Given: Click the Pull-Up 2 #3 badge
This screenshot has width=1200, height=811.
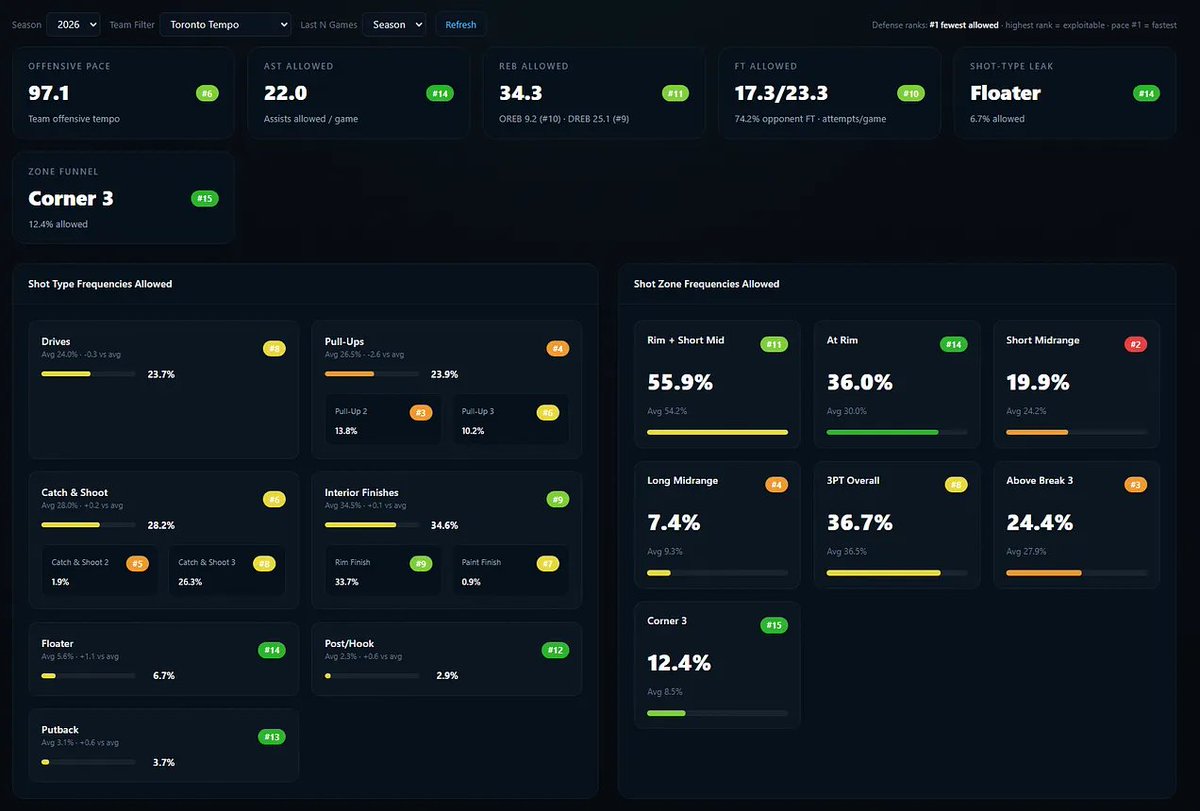Looking at the screenshot, I should 421,412.
